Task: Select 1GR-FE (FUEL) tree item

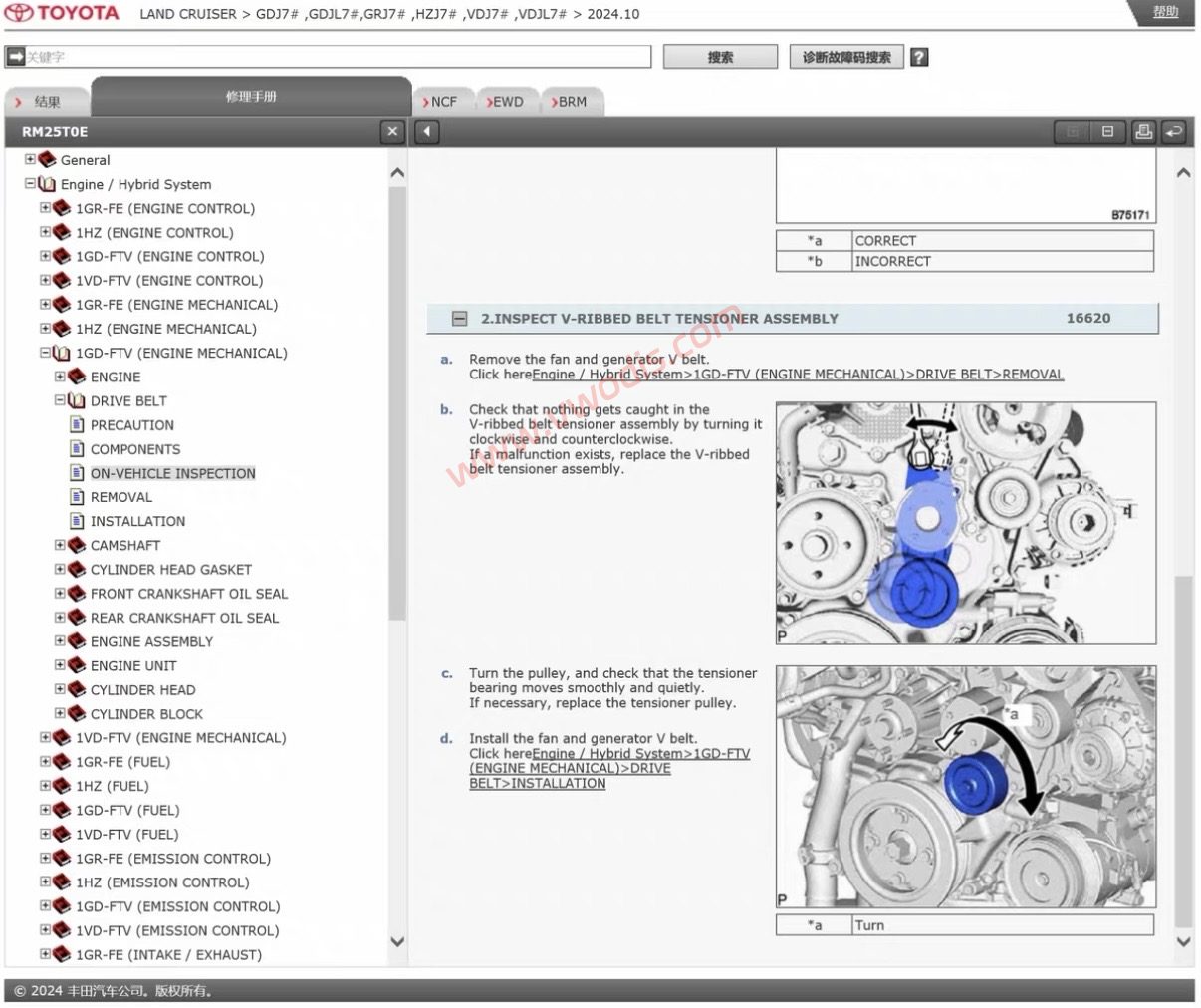Action: coord(123,762)
